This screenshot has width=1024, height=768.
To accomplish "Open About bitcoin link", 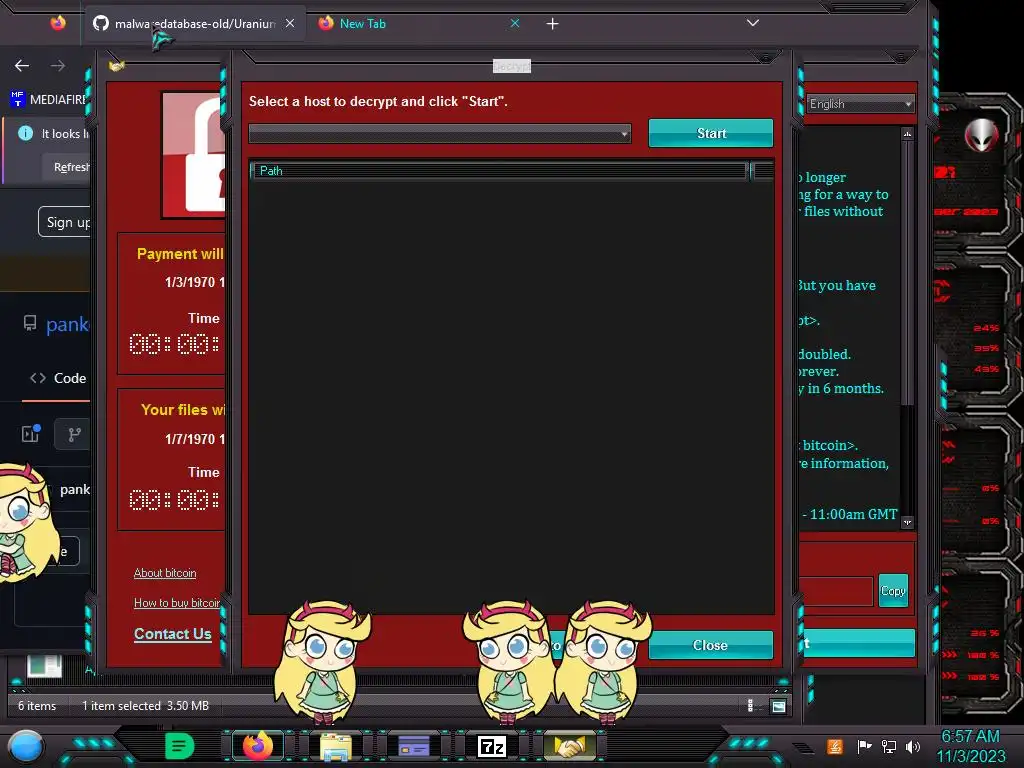I will (165, 573).
